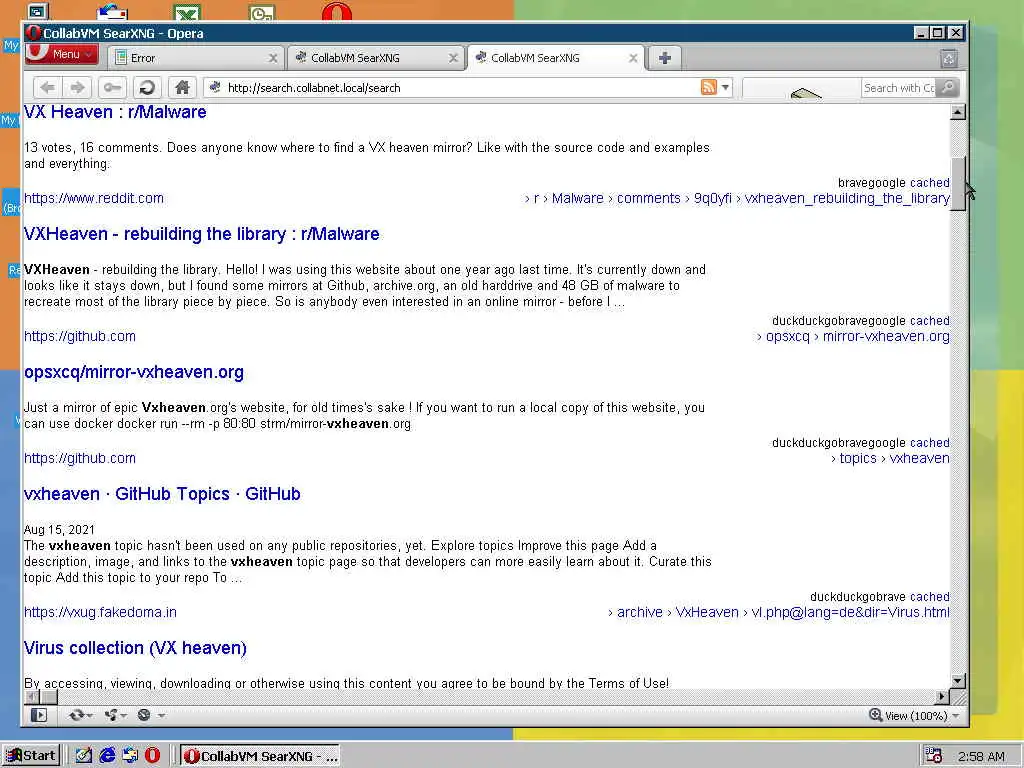Click the horizontal scrollbar right arrow
The width and height of the screenshot is (1024, 768).
[942, 697]
